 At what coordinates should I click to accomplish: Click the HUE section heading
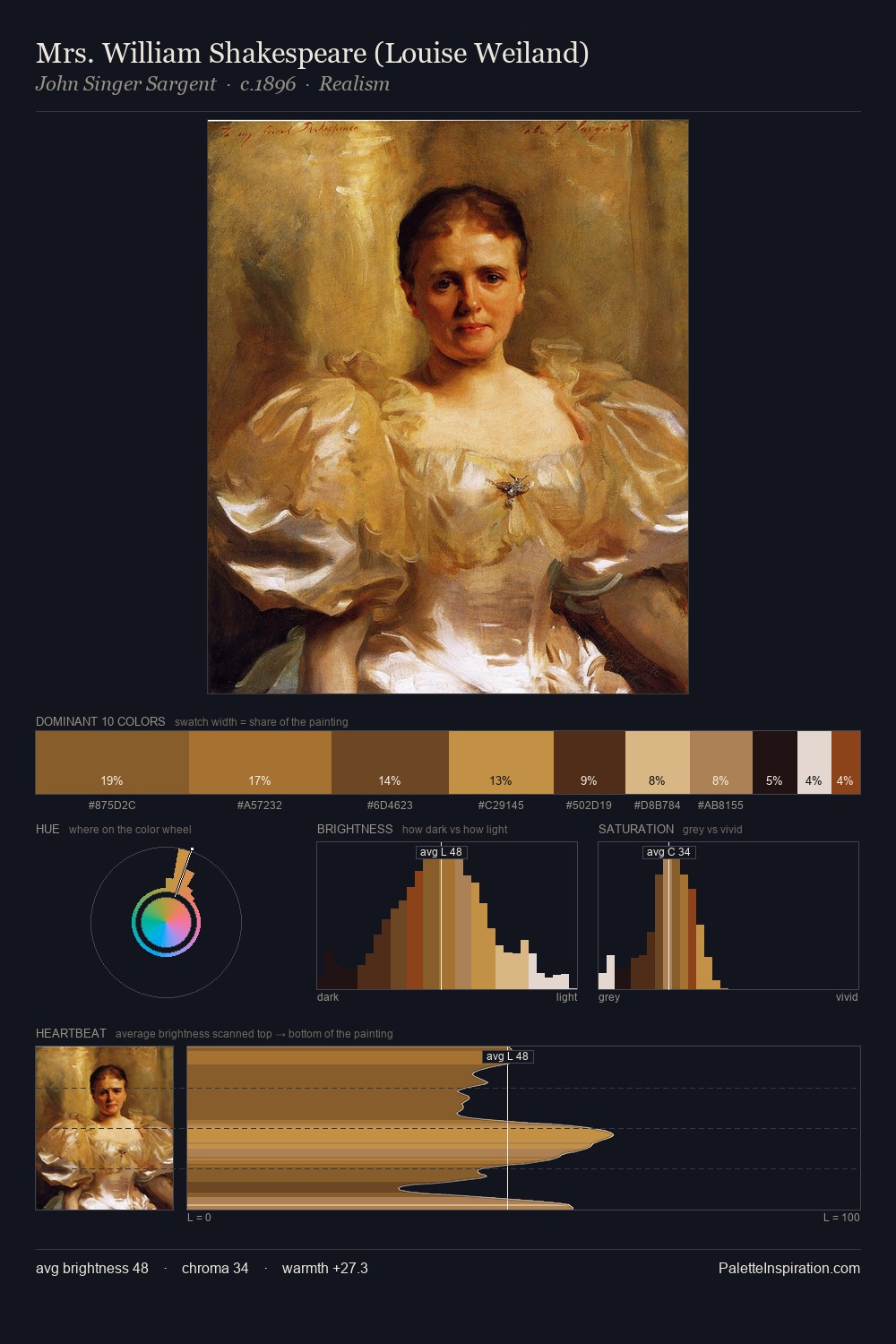point(47,829)
